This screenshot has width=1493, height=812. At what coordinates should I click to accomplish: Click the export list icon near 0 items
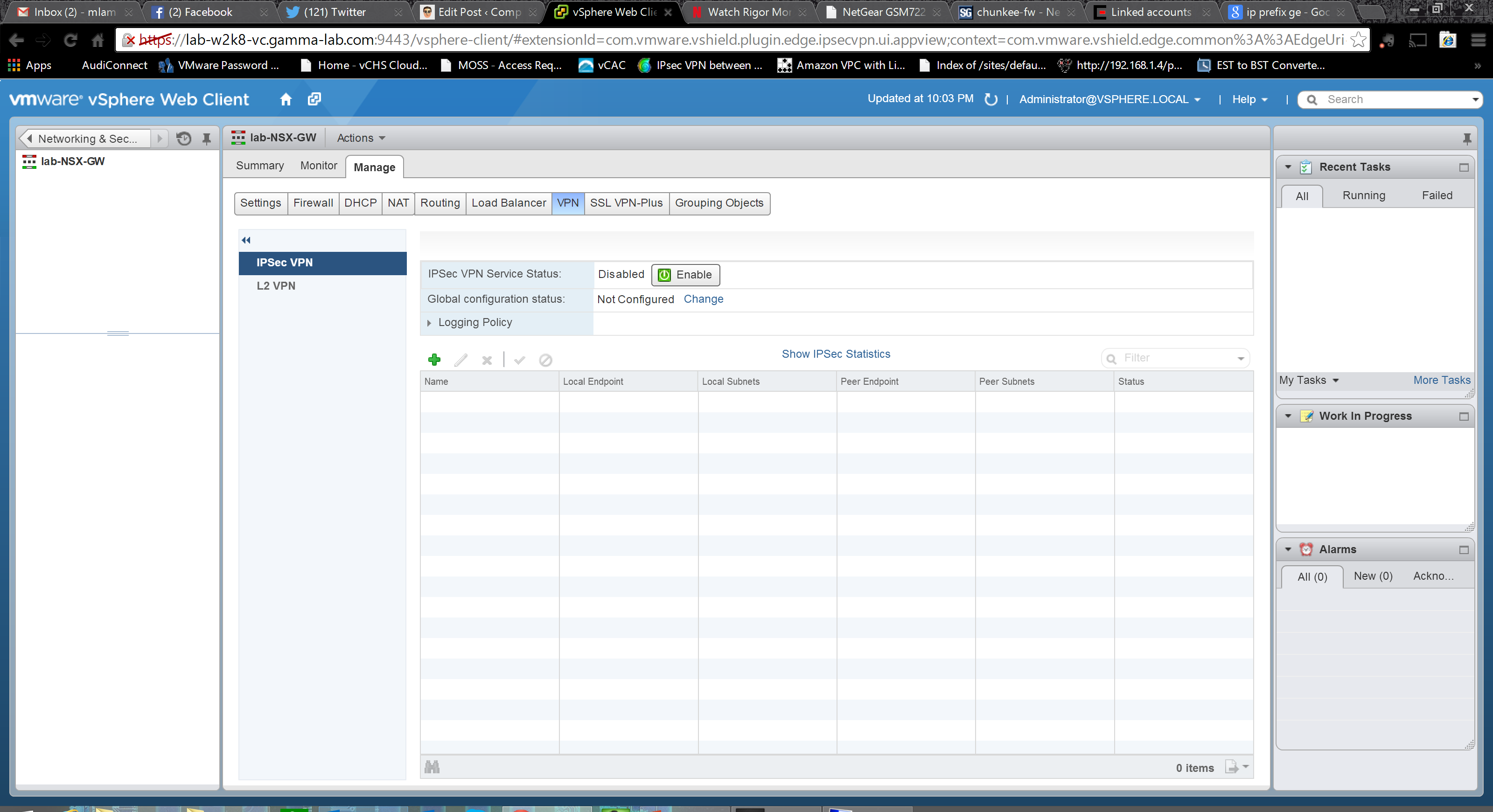pyautogui.click(x=1232, y=767)
